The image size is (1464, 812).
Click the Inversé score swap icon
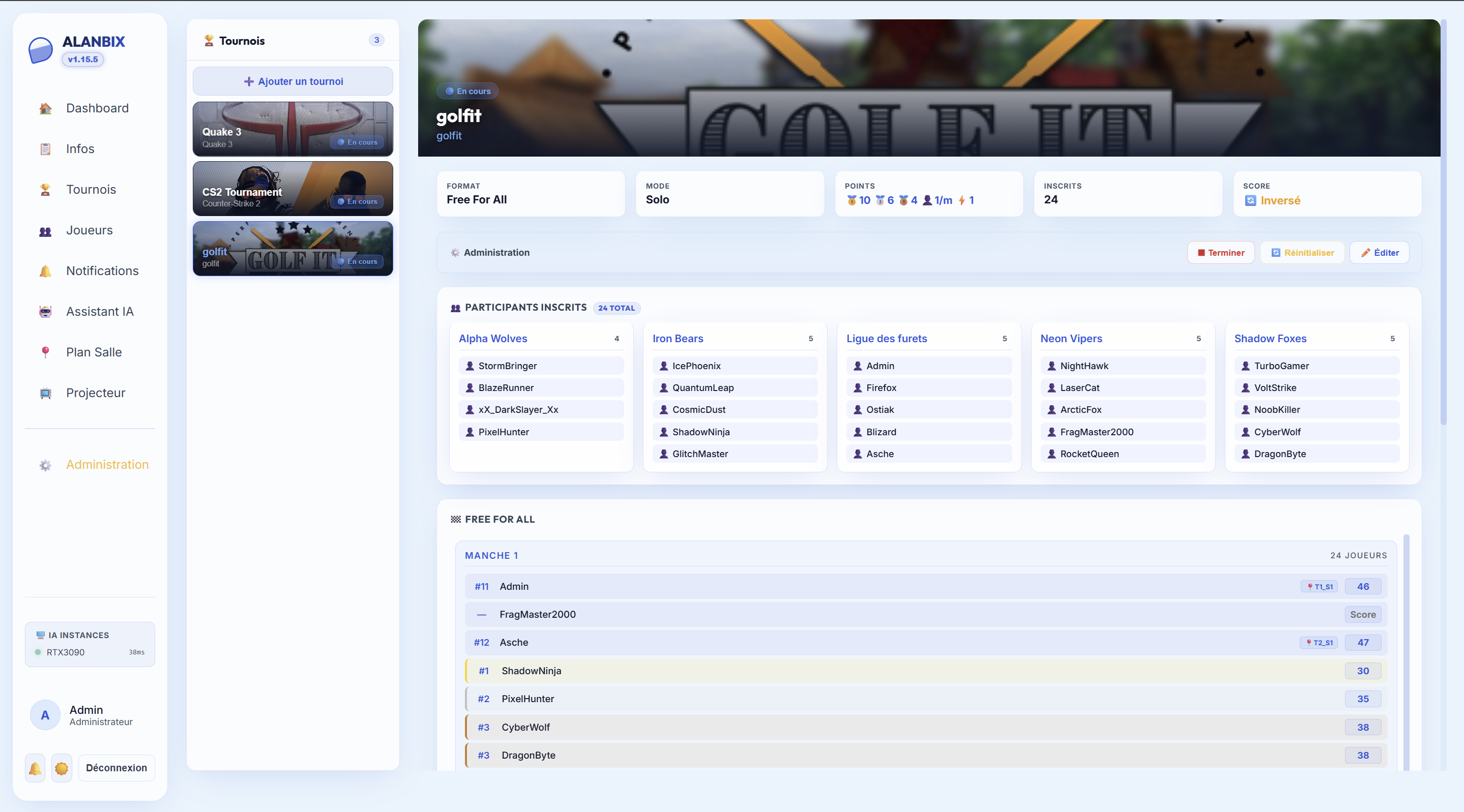1250,201
